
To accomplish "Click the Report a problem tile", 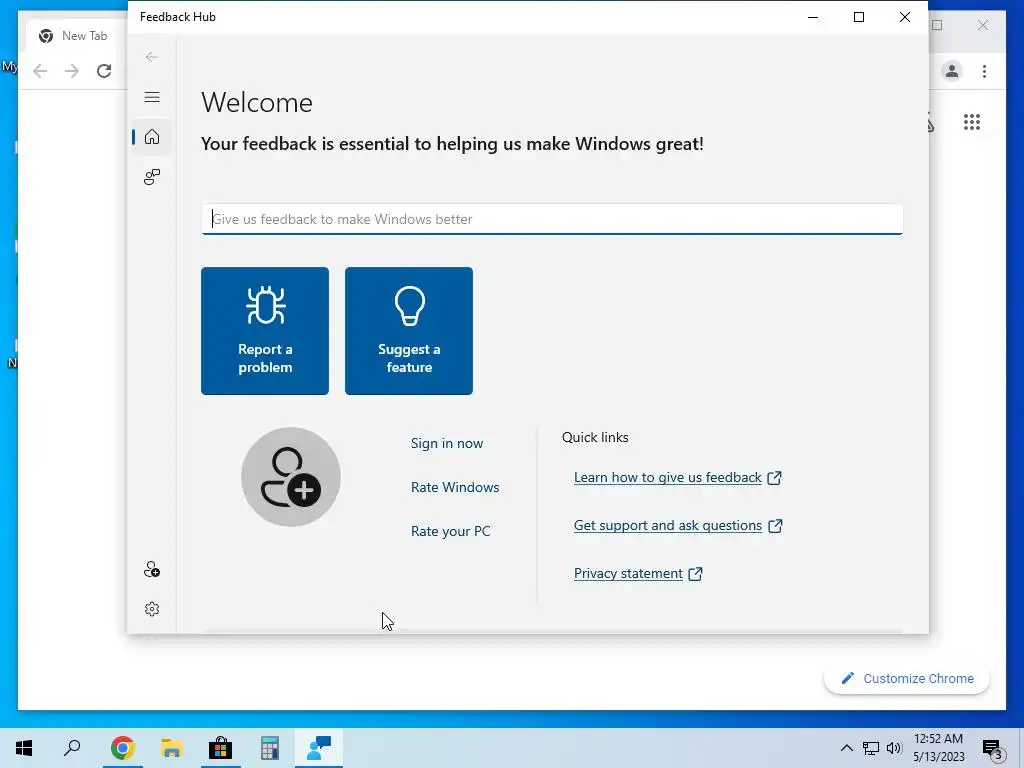I will tap(264, 330).
